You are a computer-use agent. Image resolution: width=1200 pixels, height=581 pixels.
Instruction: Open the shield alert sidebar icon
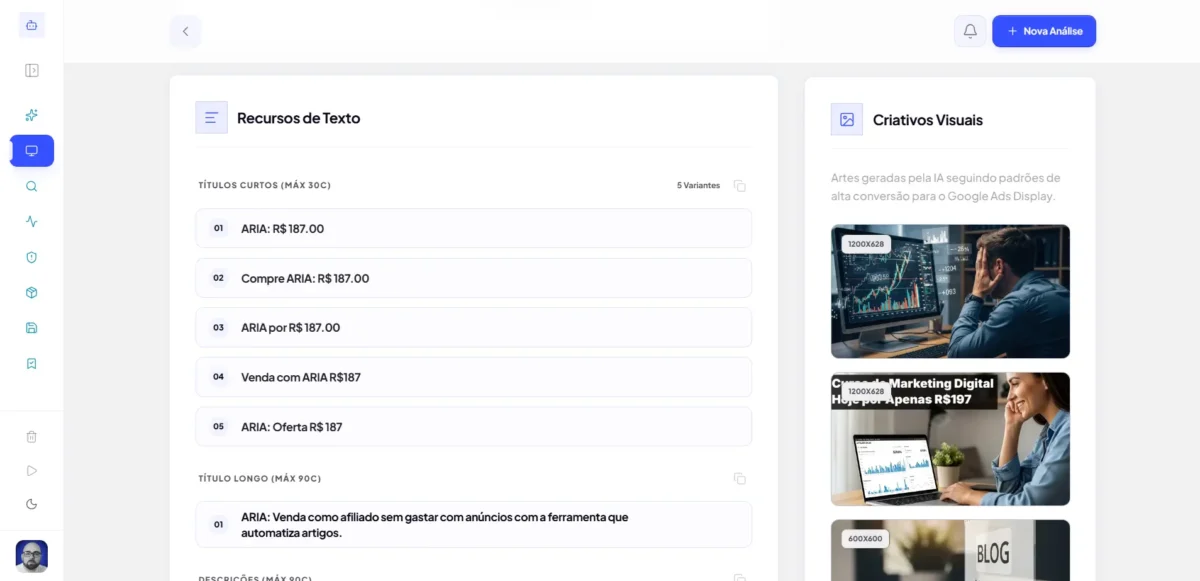(32, 257)
